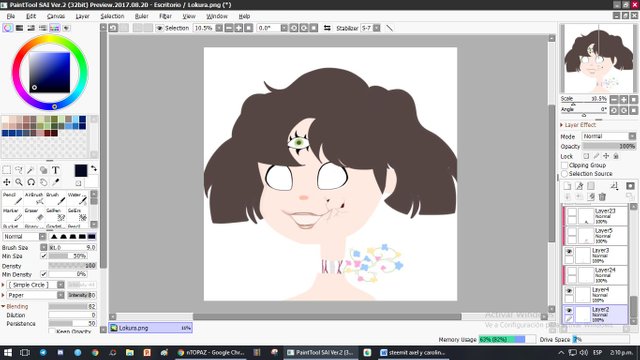Select the Shape tool
Viewport: 640px width, 360px height.
43,170
